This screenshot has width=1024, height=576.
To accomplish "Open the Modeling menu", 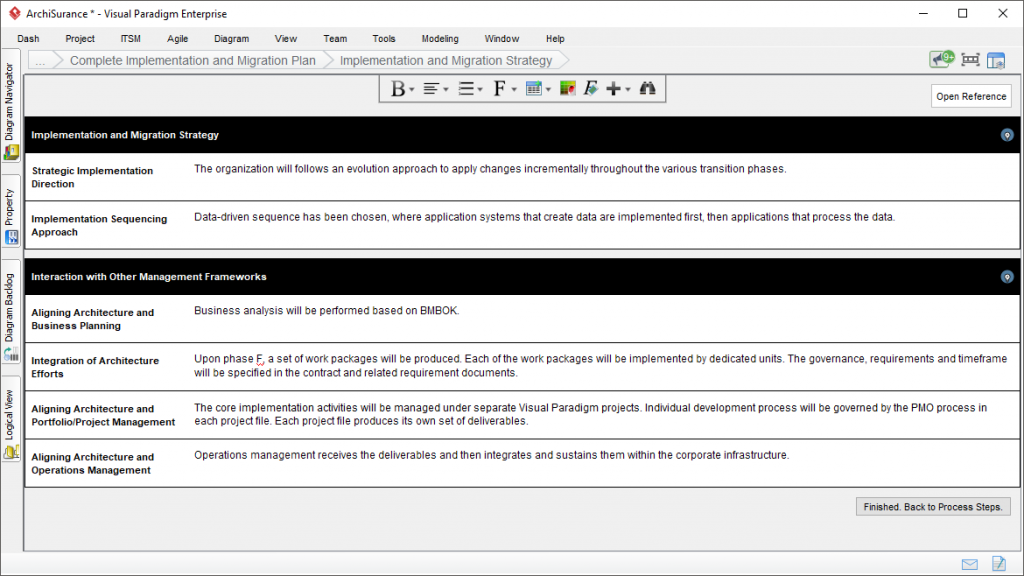I will pos(440,38).
